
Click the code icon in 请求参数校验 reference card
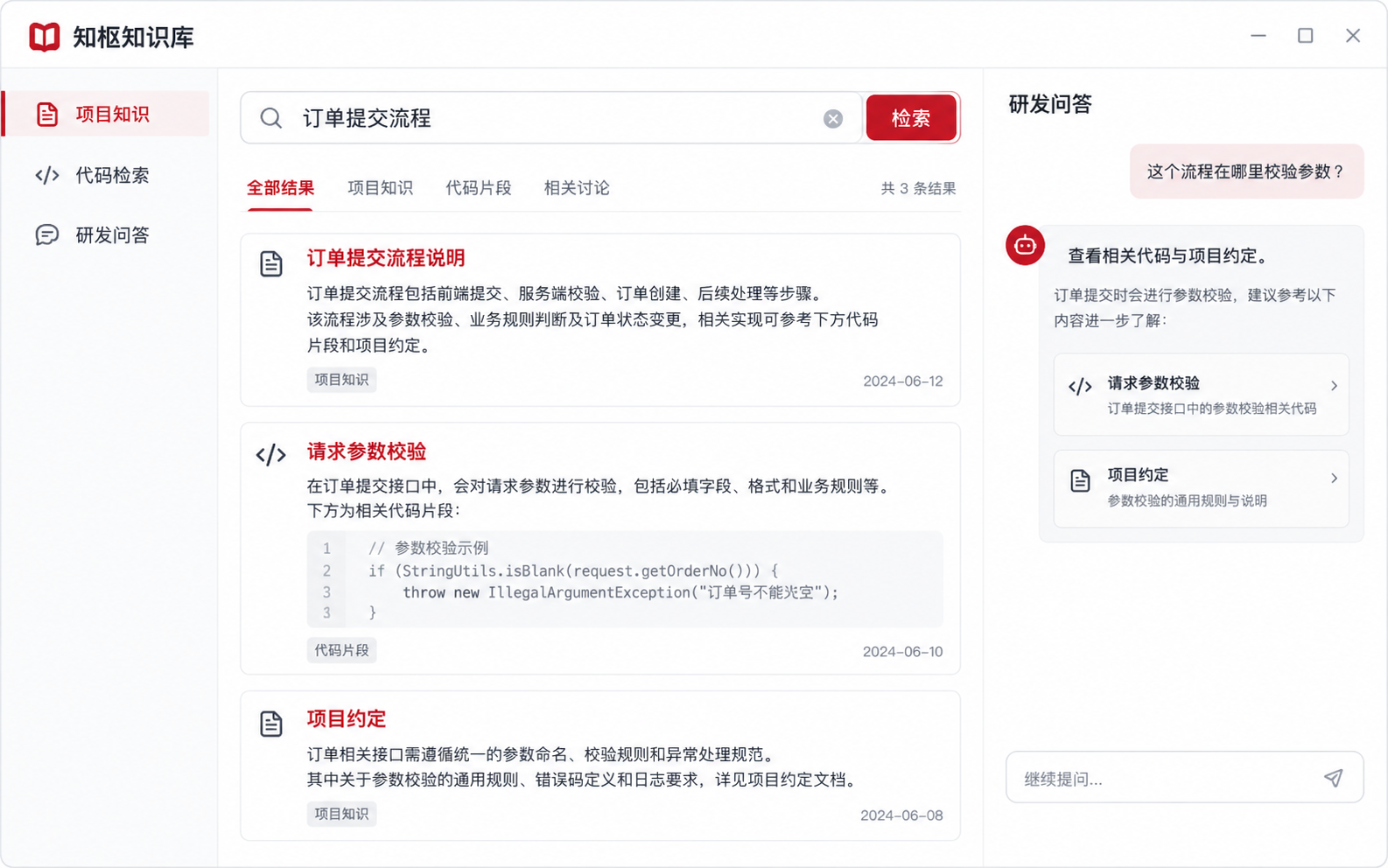coord(1080,386)
